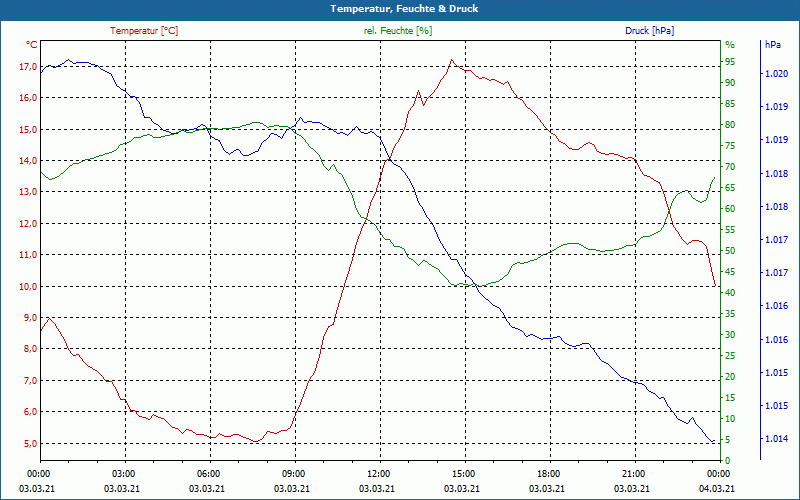The width and height of the screenshot is (800, 500).
Task: Click temperature axis value "8,0"
Action: tap(30, 349)
